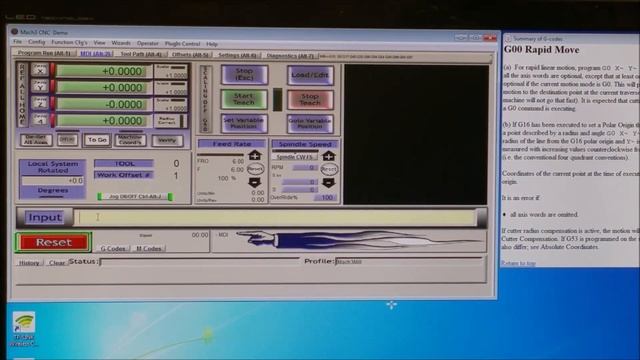Raise spindle speed with up arrow
The height and width of the screenshot is (360, 640).
coord(329,156)
